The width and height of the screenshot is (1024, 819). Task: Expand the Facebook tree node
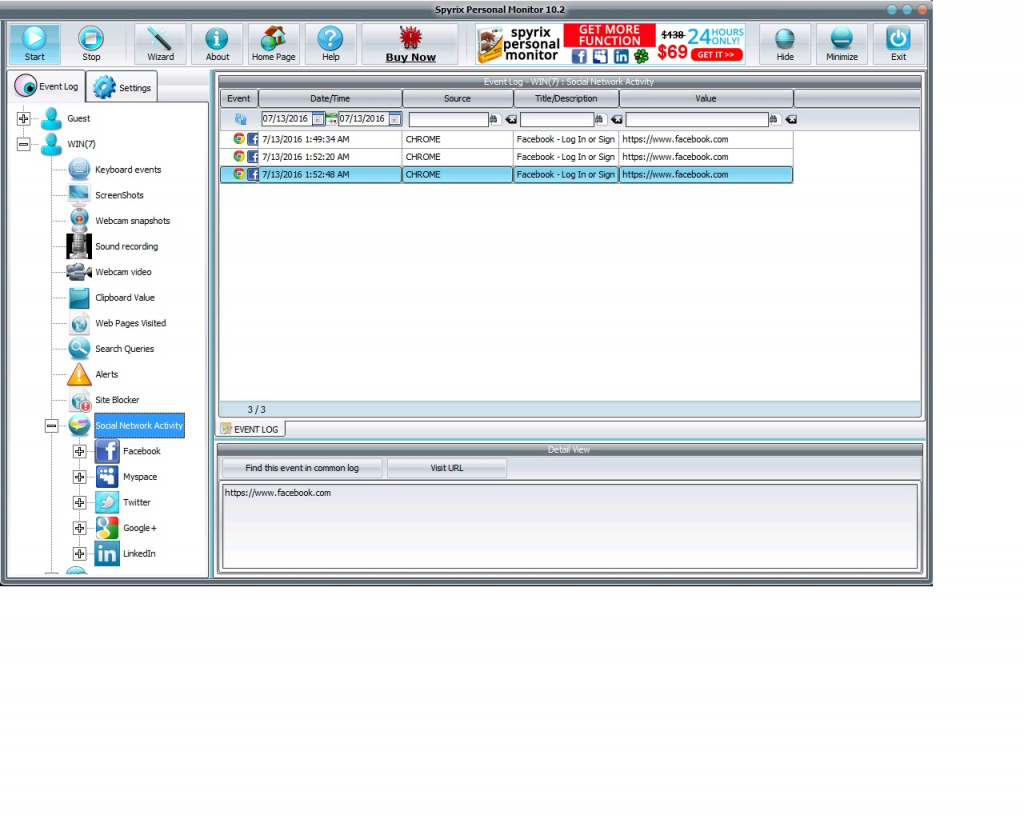(x=80, y=452)
